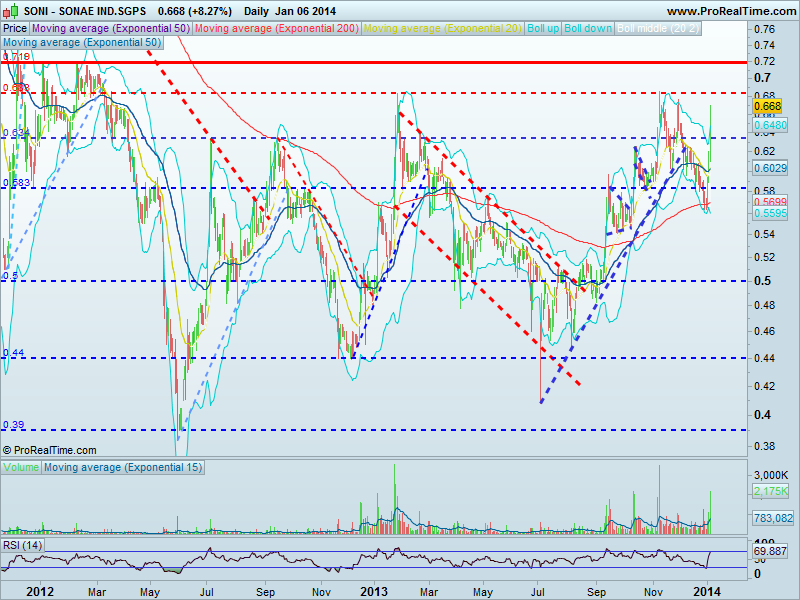The width and height of the screenshot is (800, 600).
Task: Click the Sep label before 2013 Nov
Action: [x=596, y=592]
